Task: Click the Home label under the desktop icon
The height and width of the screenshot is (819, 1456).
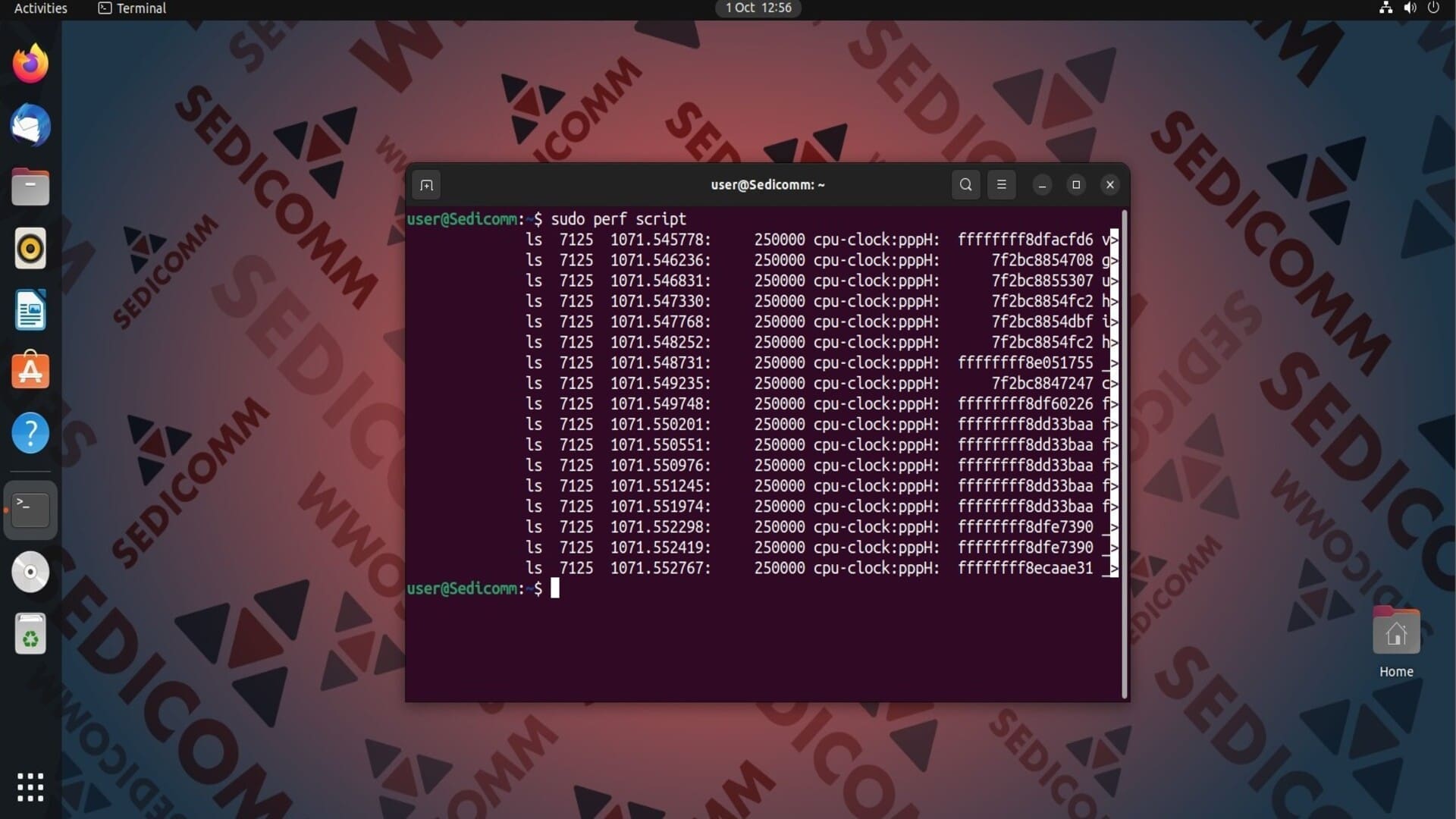Action: (x=1396, y=672)
